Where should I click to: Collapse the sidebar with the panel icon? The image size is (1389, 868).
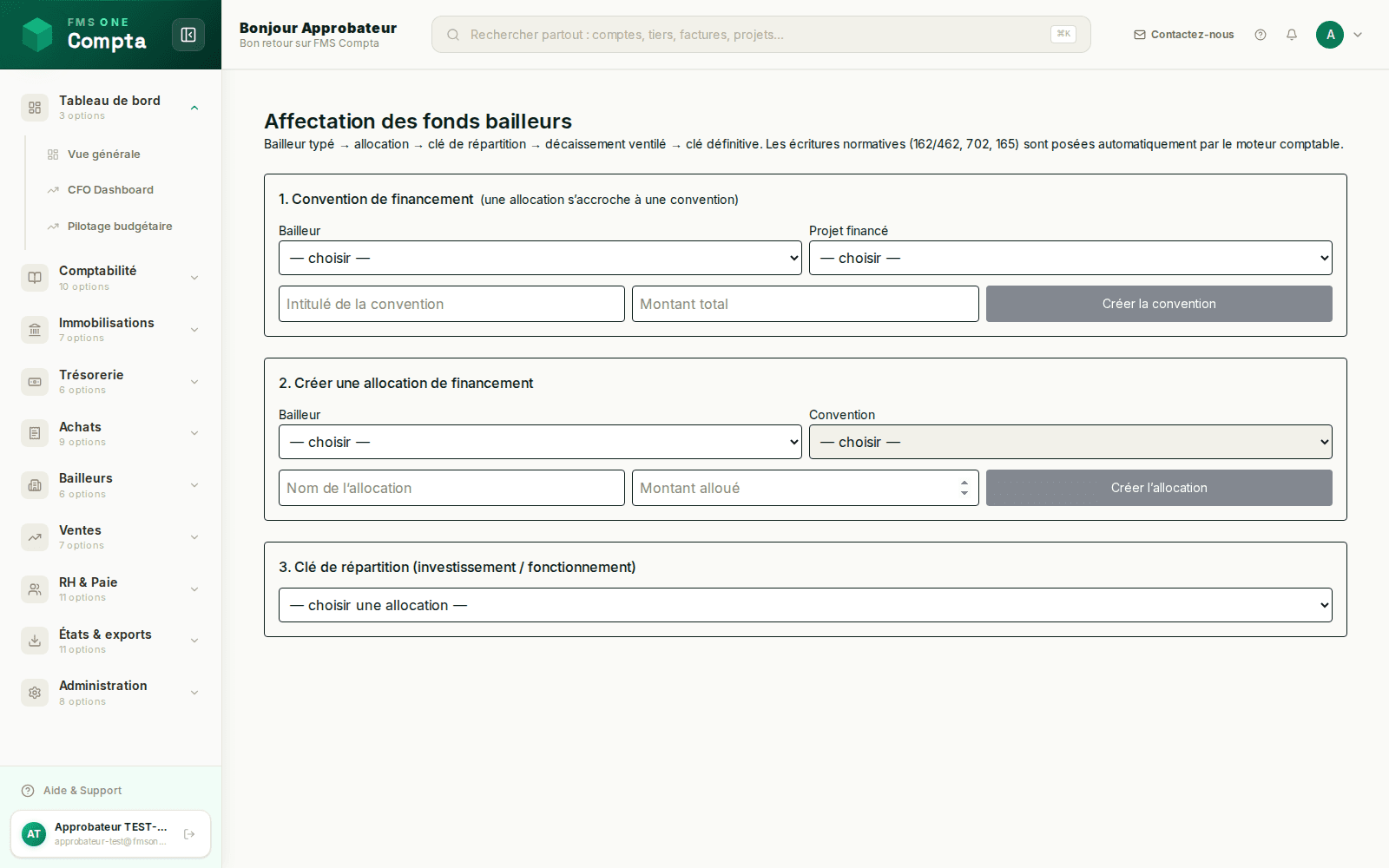pos(188,35)
